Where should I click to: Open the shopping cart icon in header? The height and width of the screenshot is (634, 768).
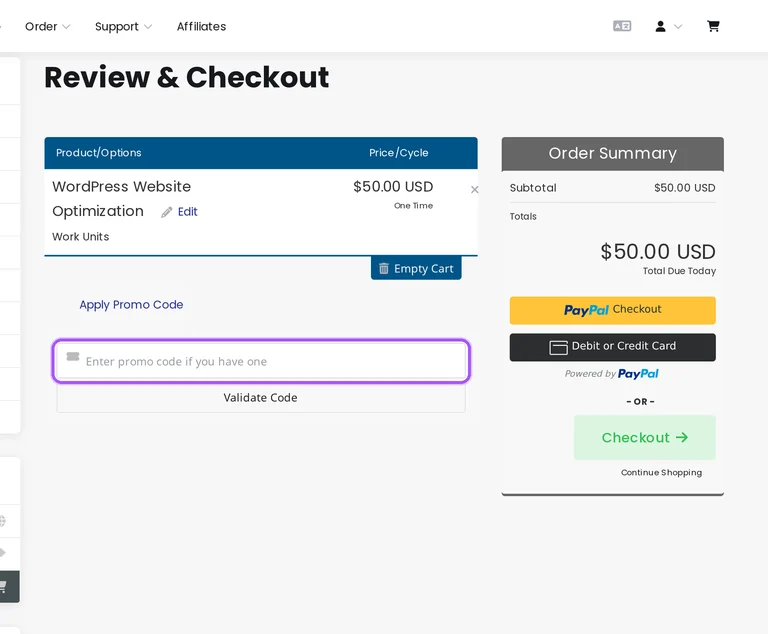click(713, 26)
